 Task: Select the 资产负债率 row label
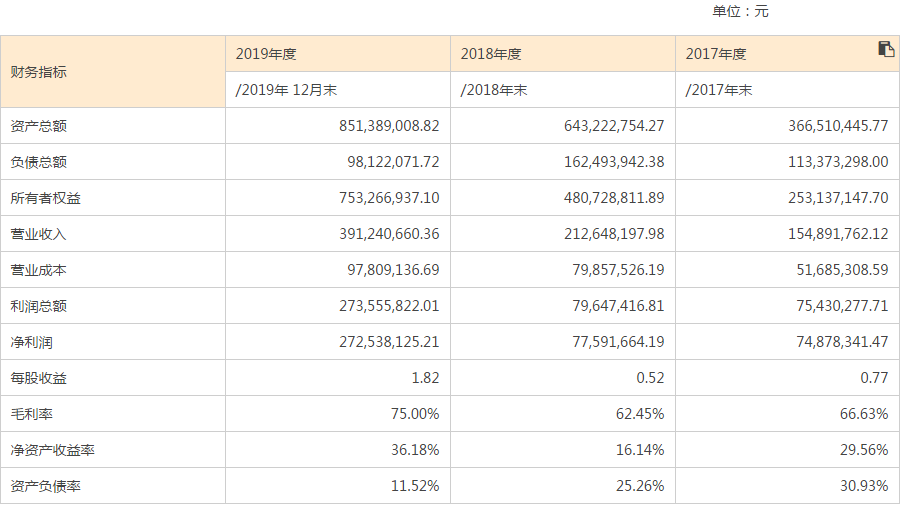click(x=46, y=486)
